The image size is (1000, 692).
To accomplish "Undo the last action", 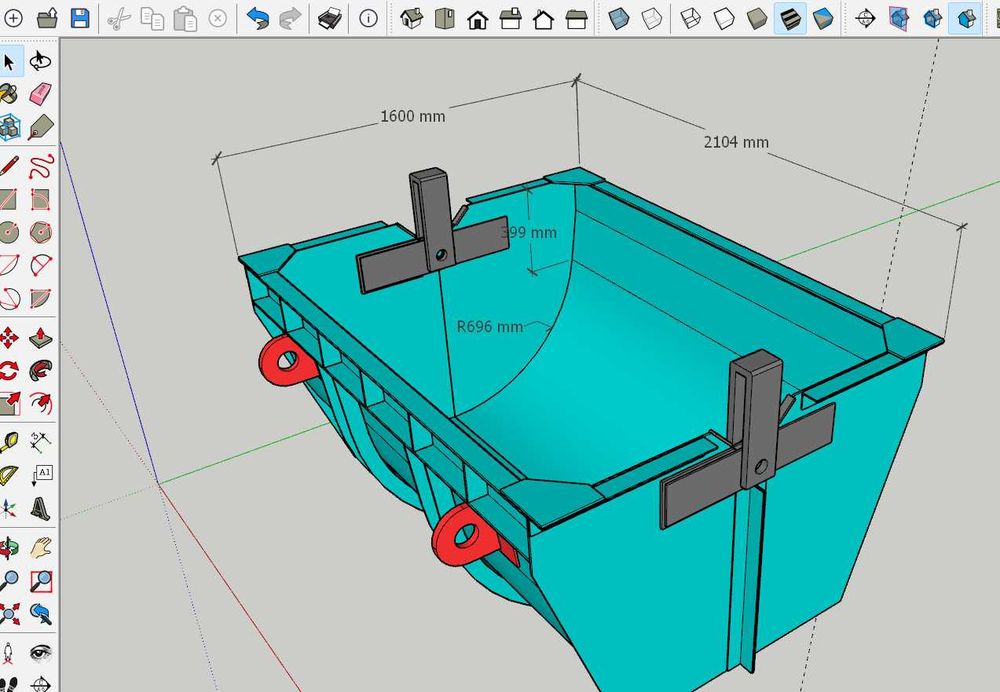I will click(257, 18).
